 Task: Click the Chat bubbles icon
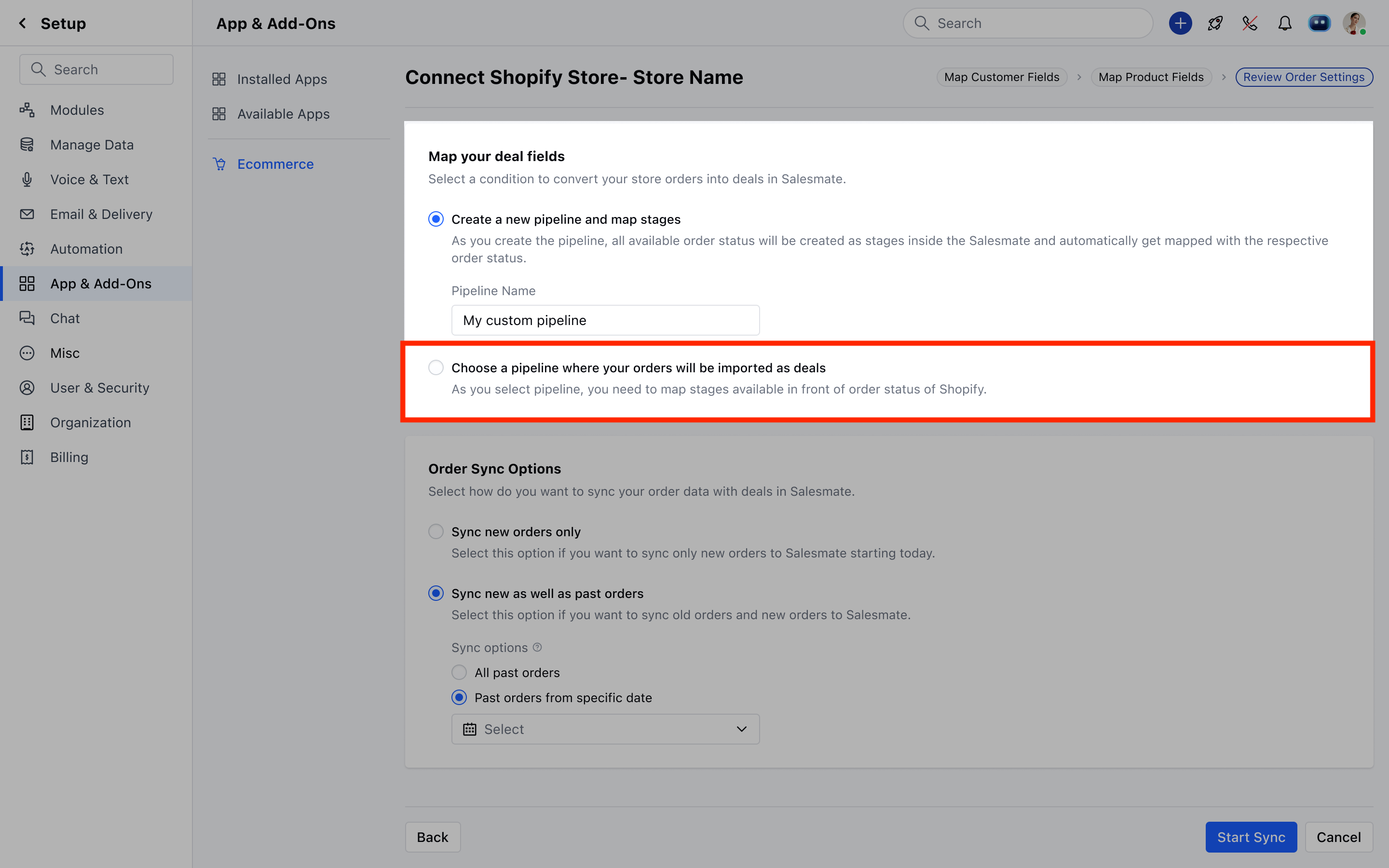(x=27, y=318)
